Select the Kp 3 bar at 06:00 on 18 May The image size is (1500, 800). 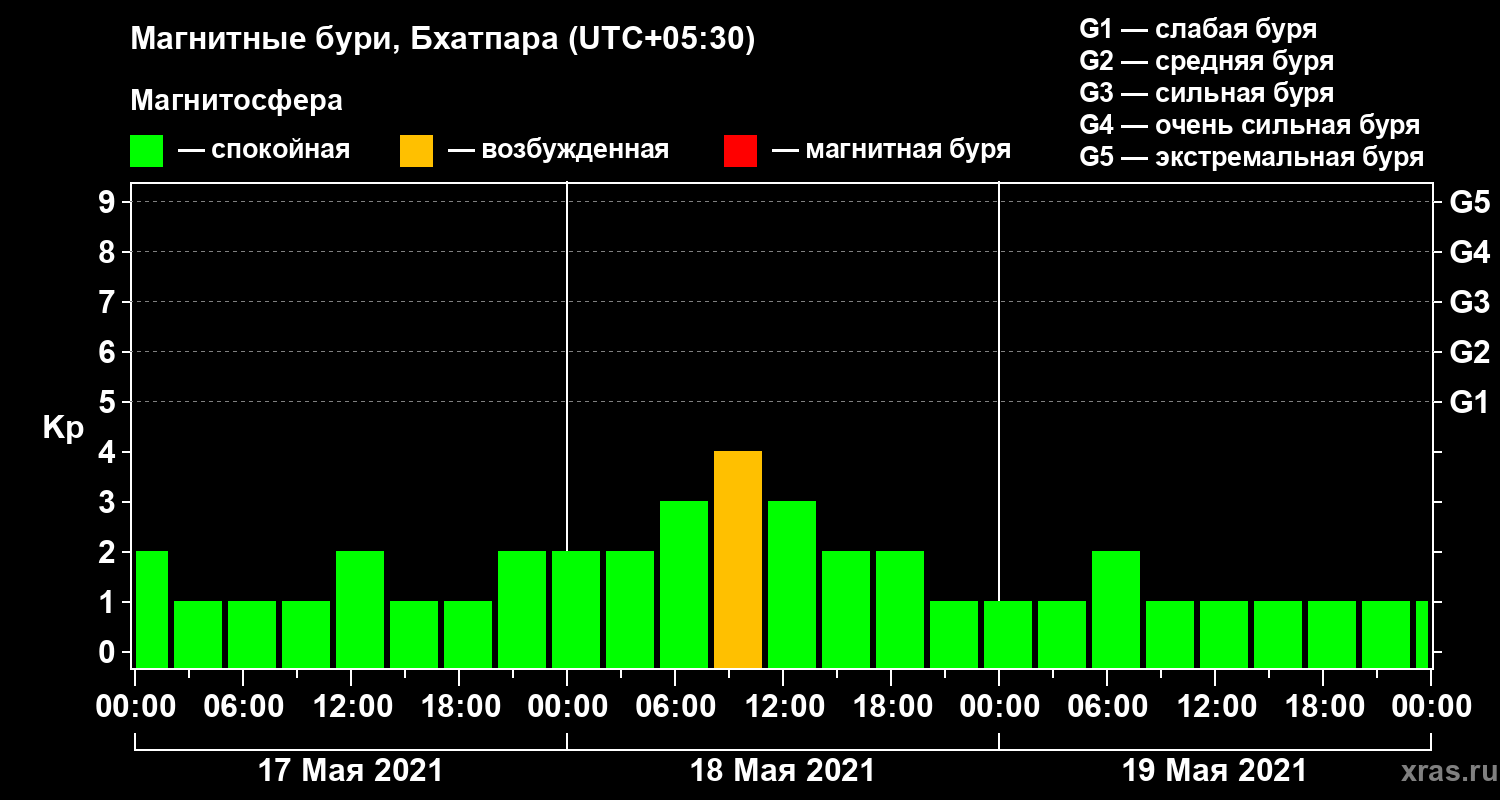684,584
